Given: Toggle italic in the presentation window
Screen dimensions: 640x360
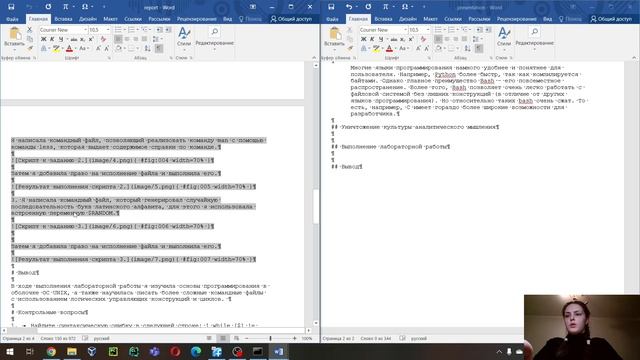Looking at the screenshot, I should 372,39.
